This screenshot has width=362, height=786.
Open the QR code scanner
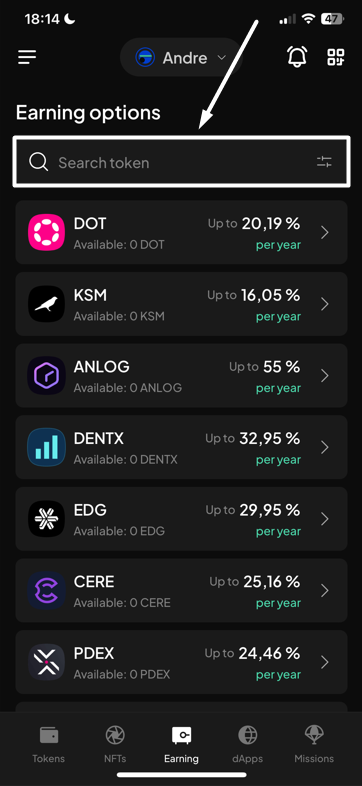[336, 57]
